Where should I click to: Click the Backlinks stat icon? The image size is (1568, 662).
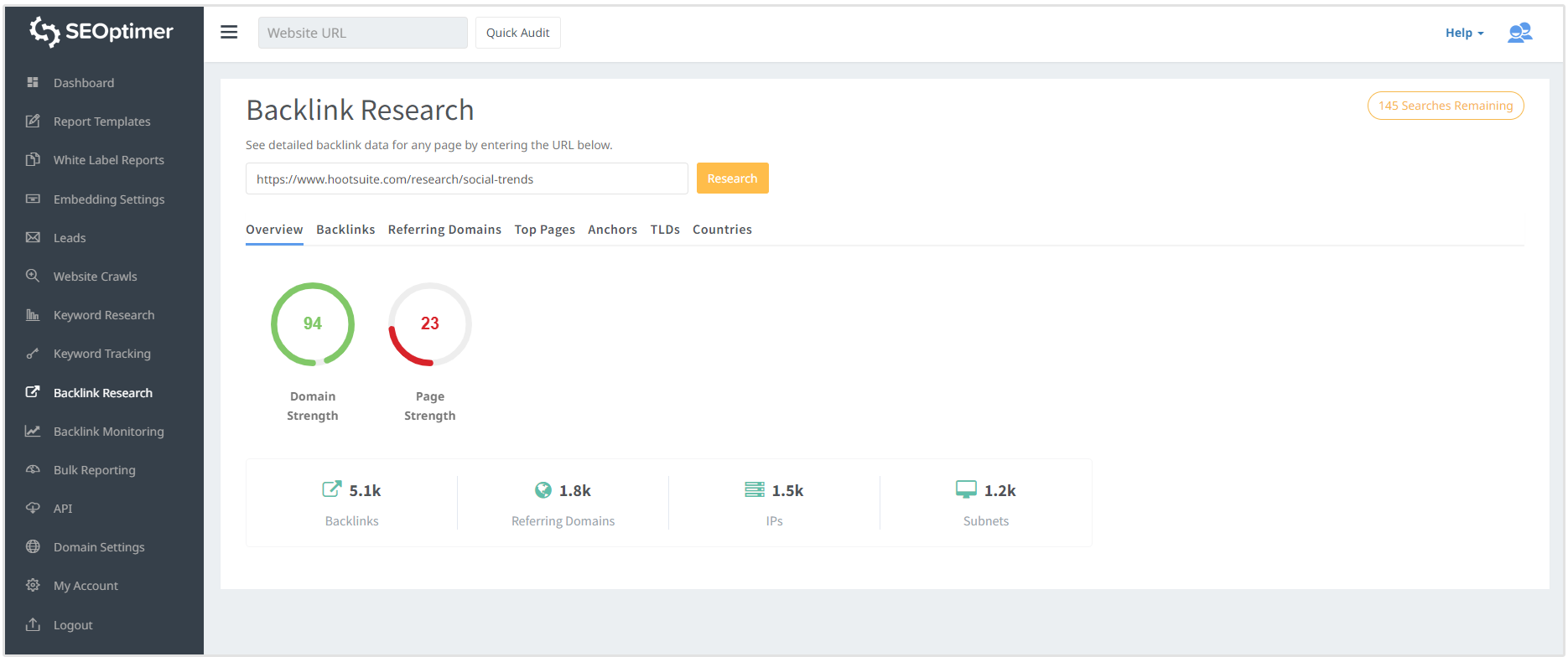pyautogui.click(x=332, y=489)
